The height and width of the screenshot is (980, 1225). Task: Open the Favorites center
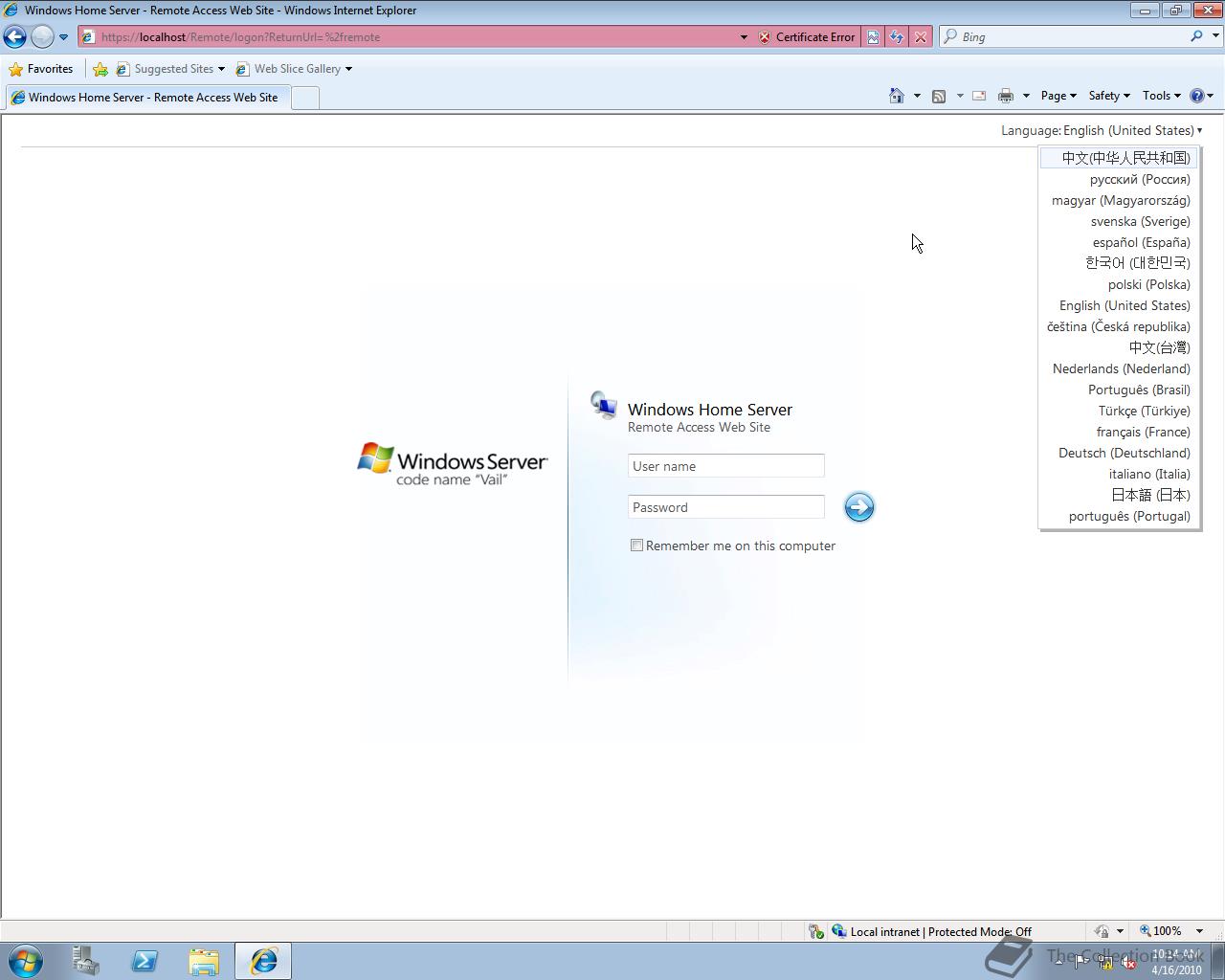[40, 69]
